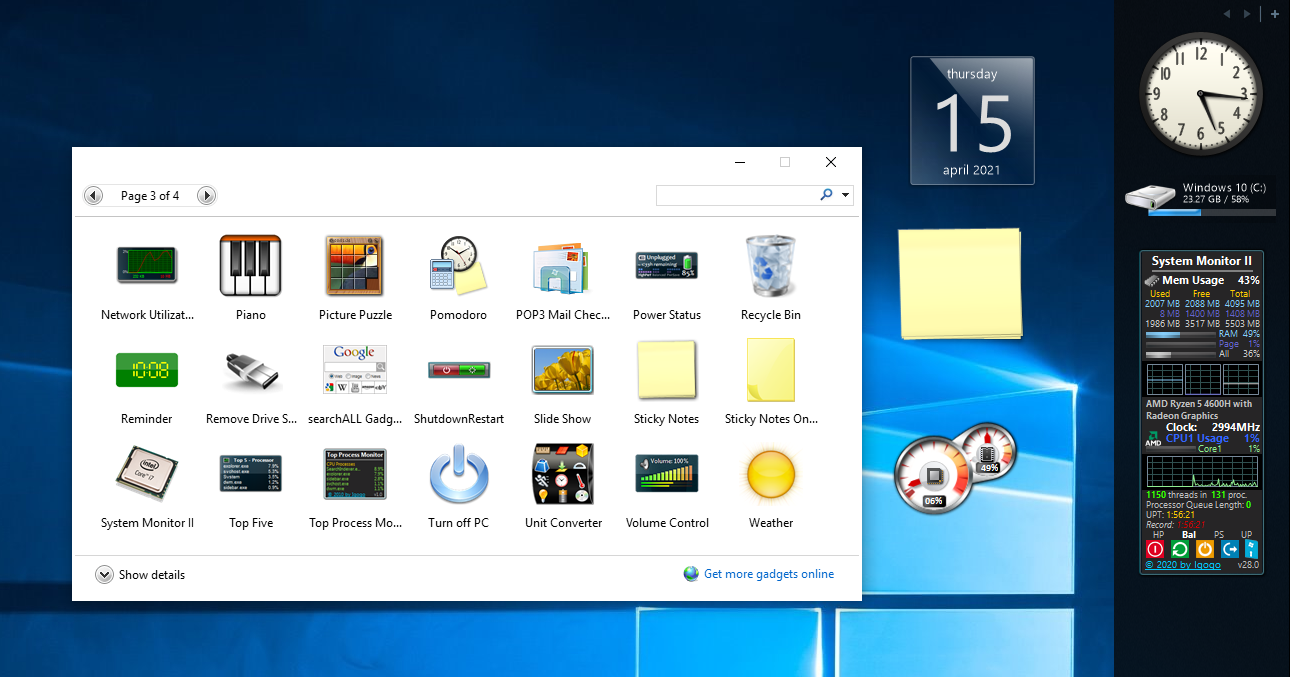Select the POP3 Mail Checker gadget
This screenshot has height=677, width=1290.
(562, 266)
